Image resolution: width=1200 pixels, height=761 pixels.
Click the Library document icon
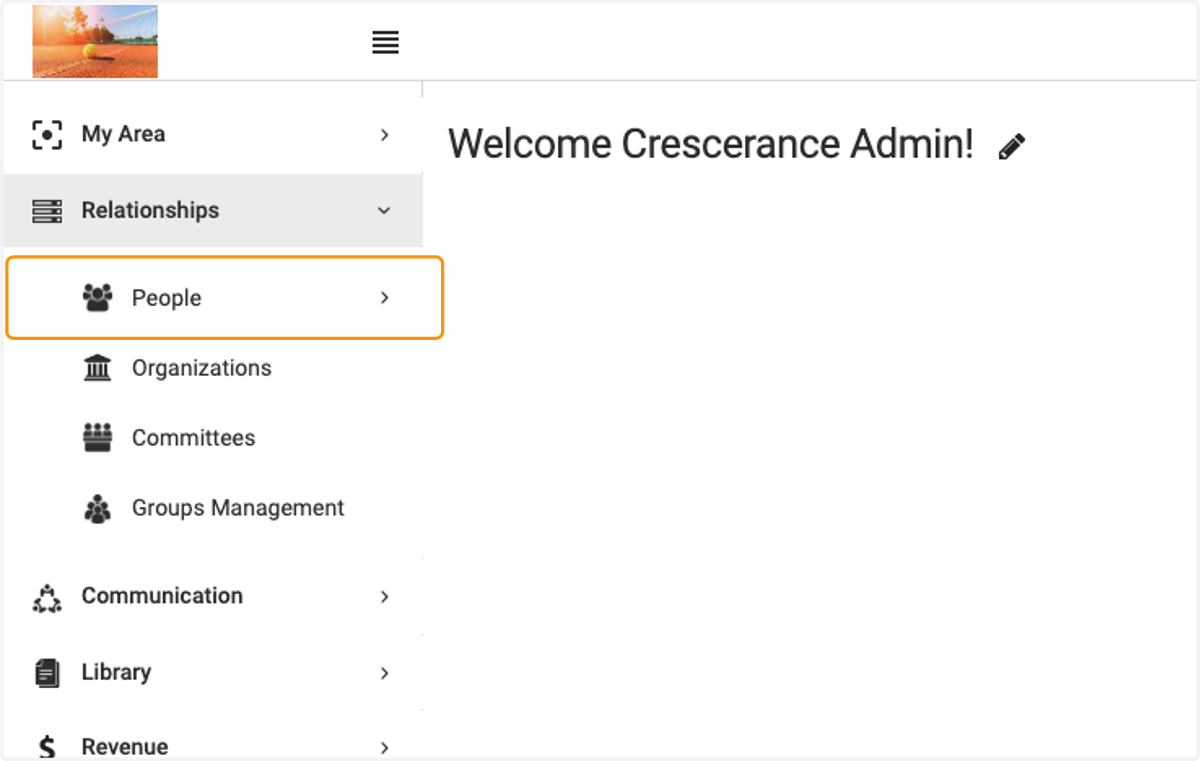click(x=47, y=673)
